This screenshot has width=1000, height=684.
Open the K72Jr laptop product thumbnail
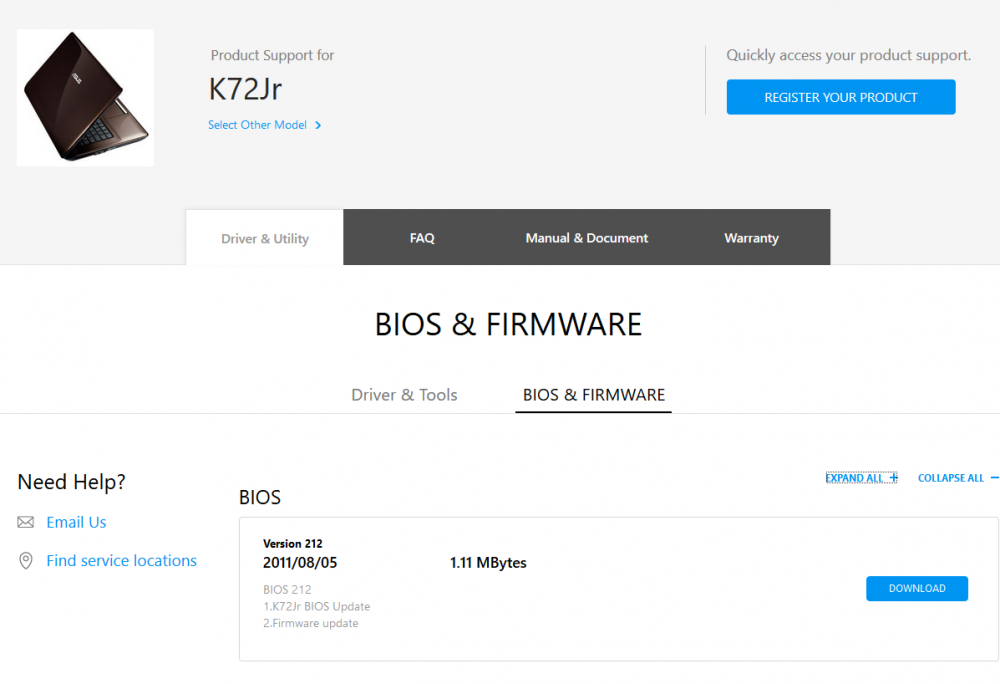tap(85, 98)
